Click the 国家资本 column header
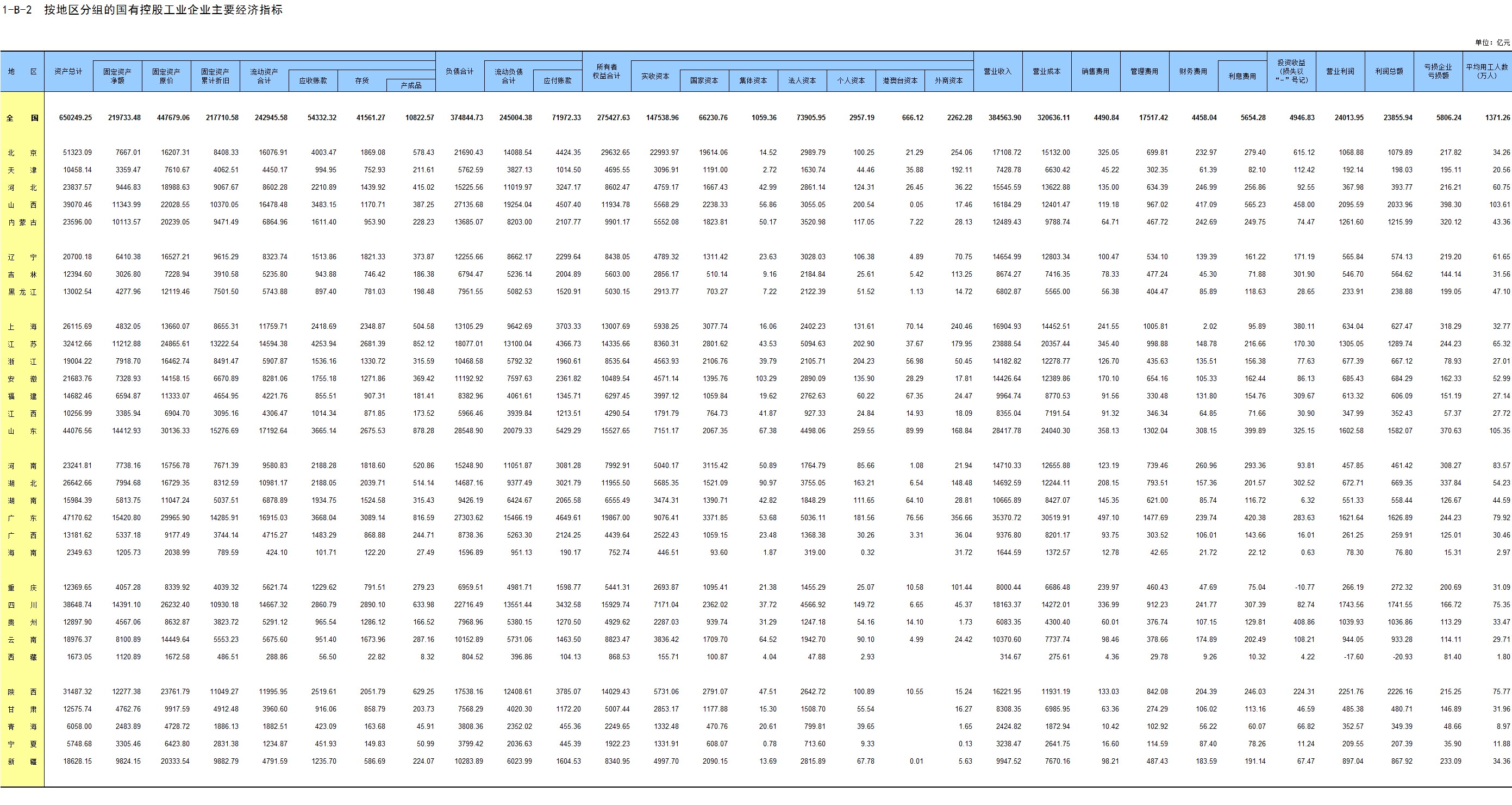The image size is (1512, 805). pos(704,80)
